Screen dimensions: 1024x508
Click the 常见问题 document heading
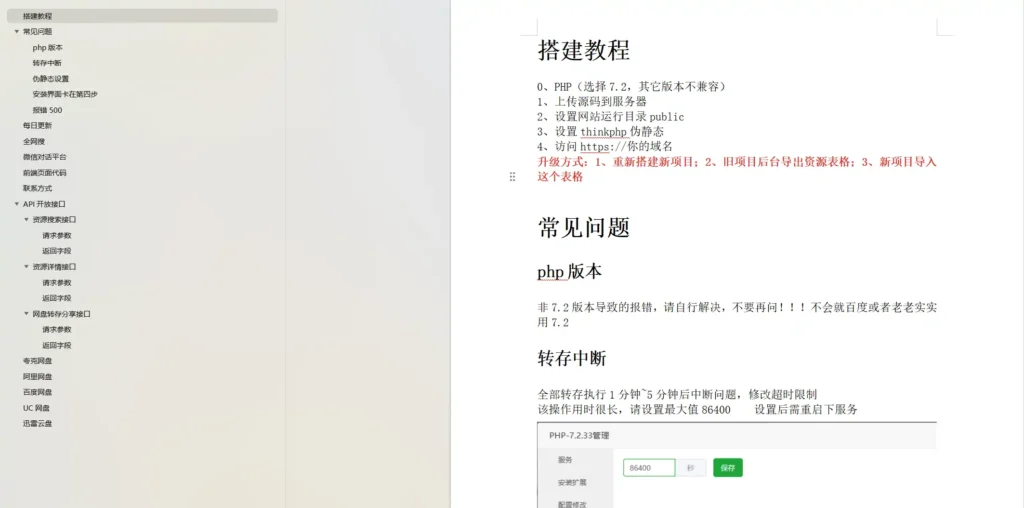click(x=584, y=227)
